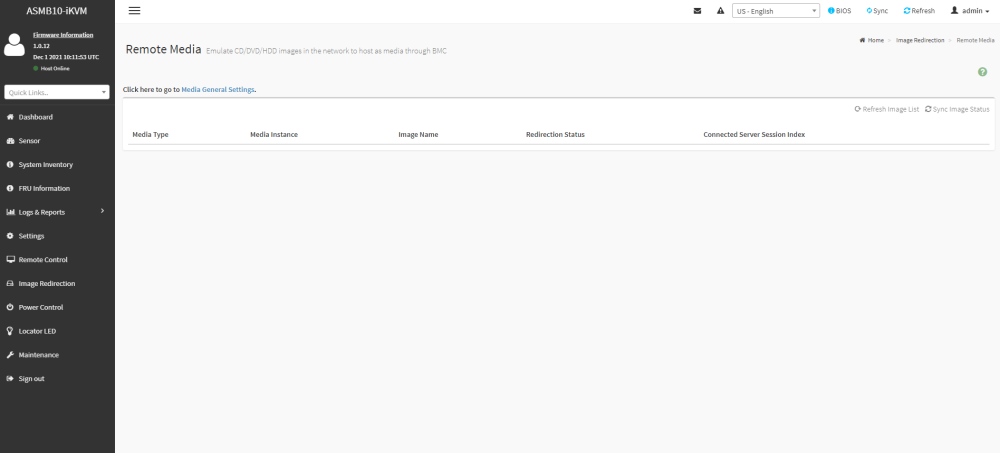
Task: Open the messages envelope icon
Action: (697, 11)
